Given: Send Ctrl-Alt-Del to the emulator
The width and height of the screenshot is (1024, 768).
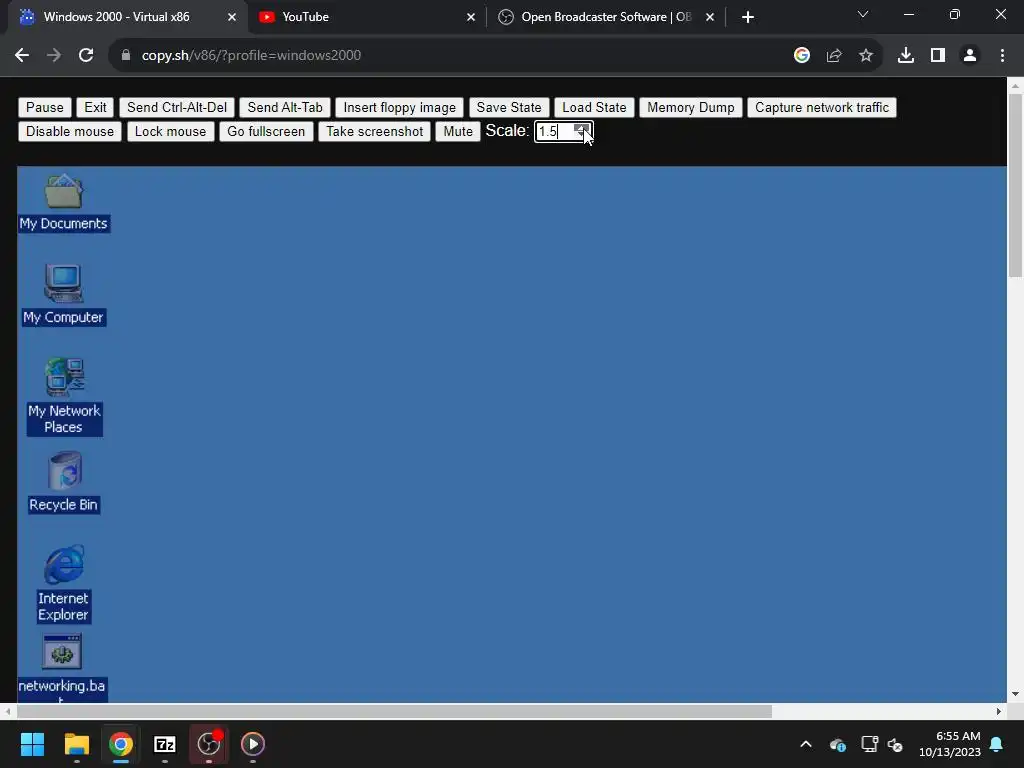Looking at the screenshot, I should coord(177,107).
